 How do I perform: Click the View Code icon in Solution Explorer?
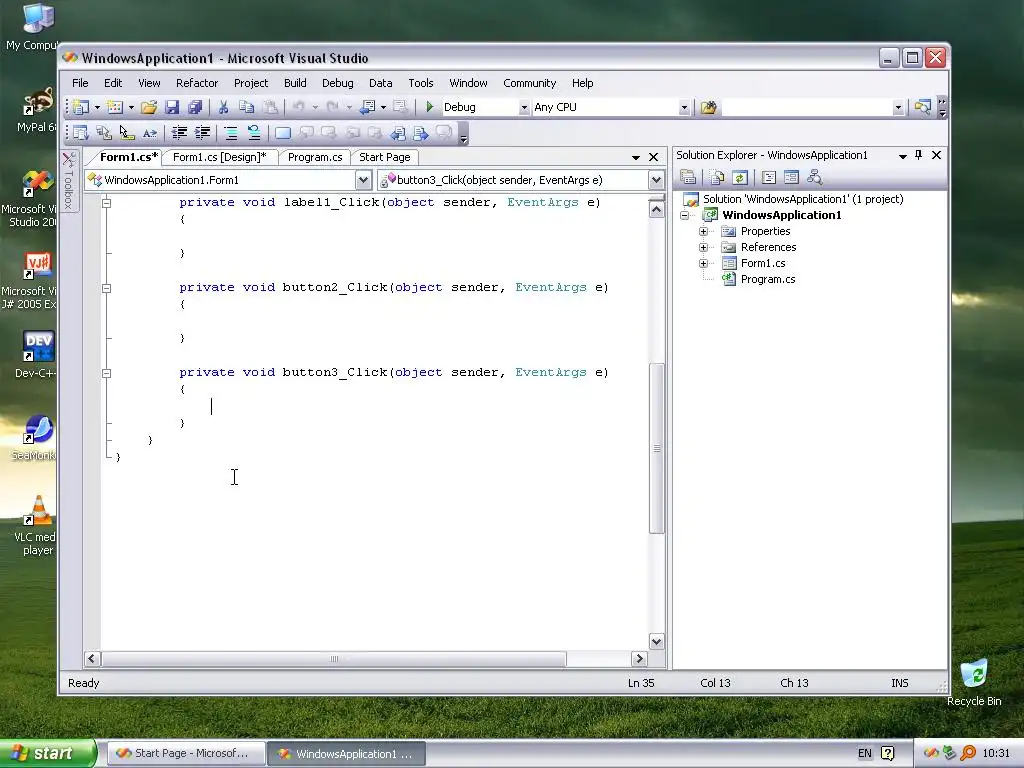click(x=769, y=177)
